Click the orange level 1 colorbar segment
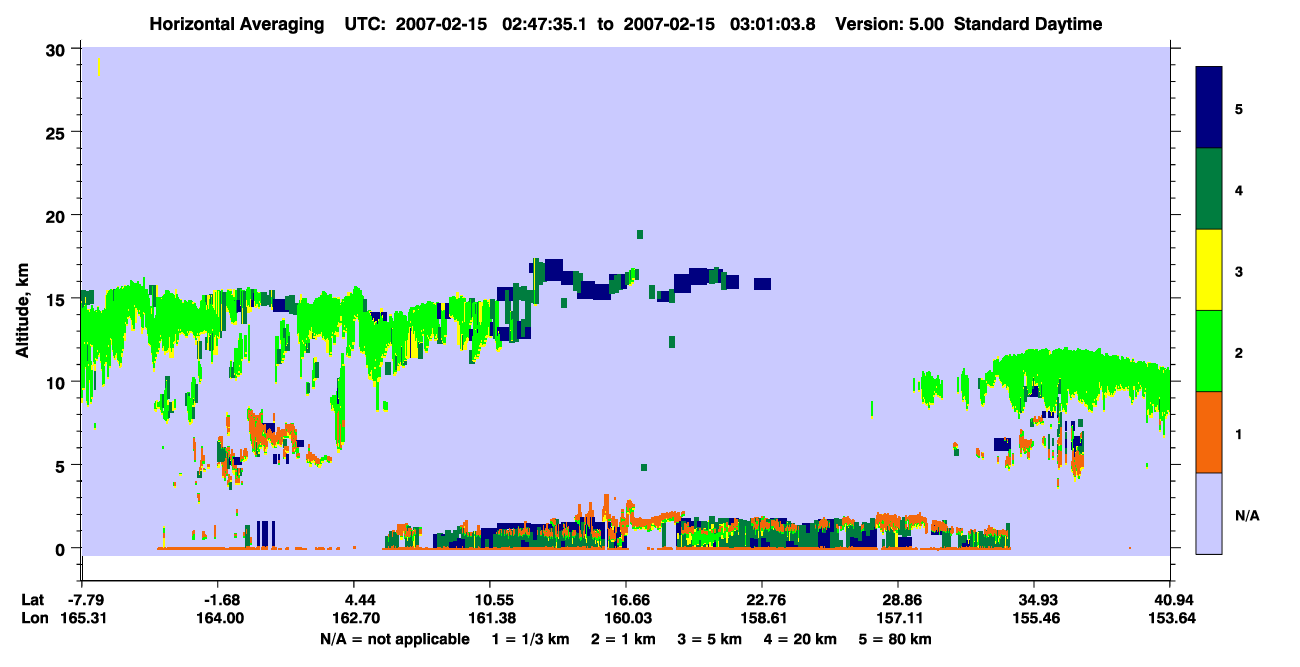This screenshot has width=1300, height=667. click(x=1209, y=432)
